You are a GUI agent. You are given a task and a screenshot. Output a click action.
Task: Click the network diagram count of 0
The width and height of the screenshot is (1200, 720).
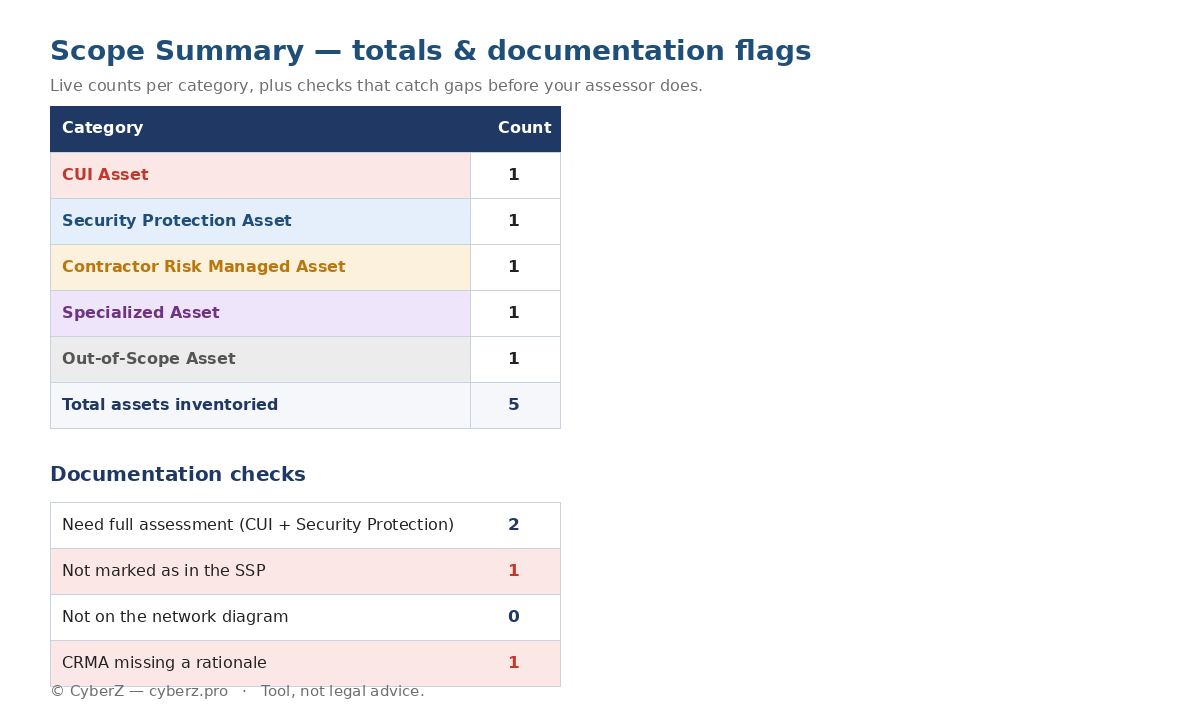coord(515,617)
